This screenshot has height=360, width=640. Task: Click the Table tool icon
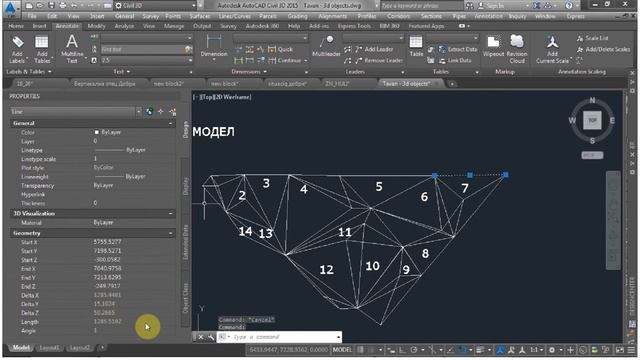pos(416,46)
